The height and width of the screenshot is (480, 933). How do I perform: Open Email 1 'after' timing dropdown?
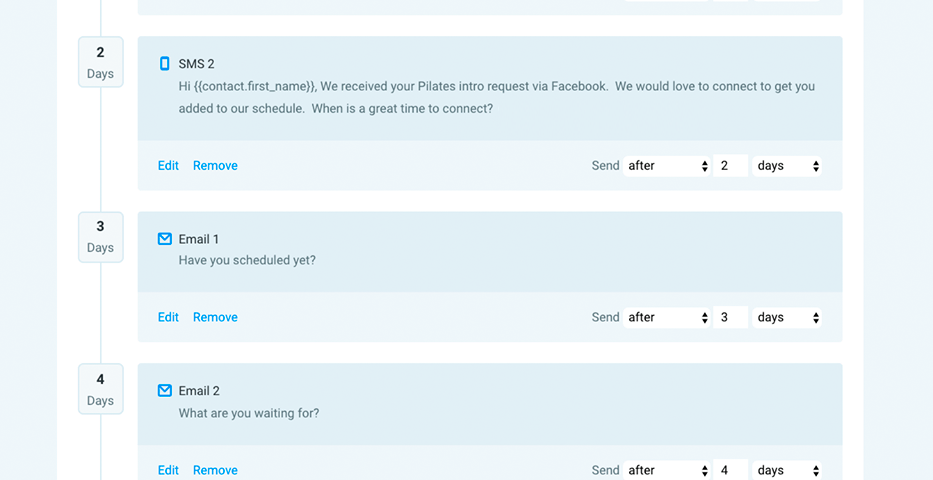668,318
